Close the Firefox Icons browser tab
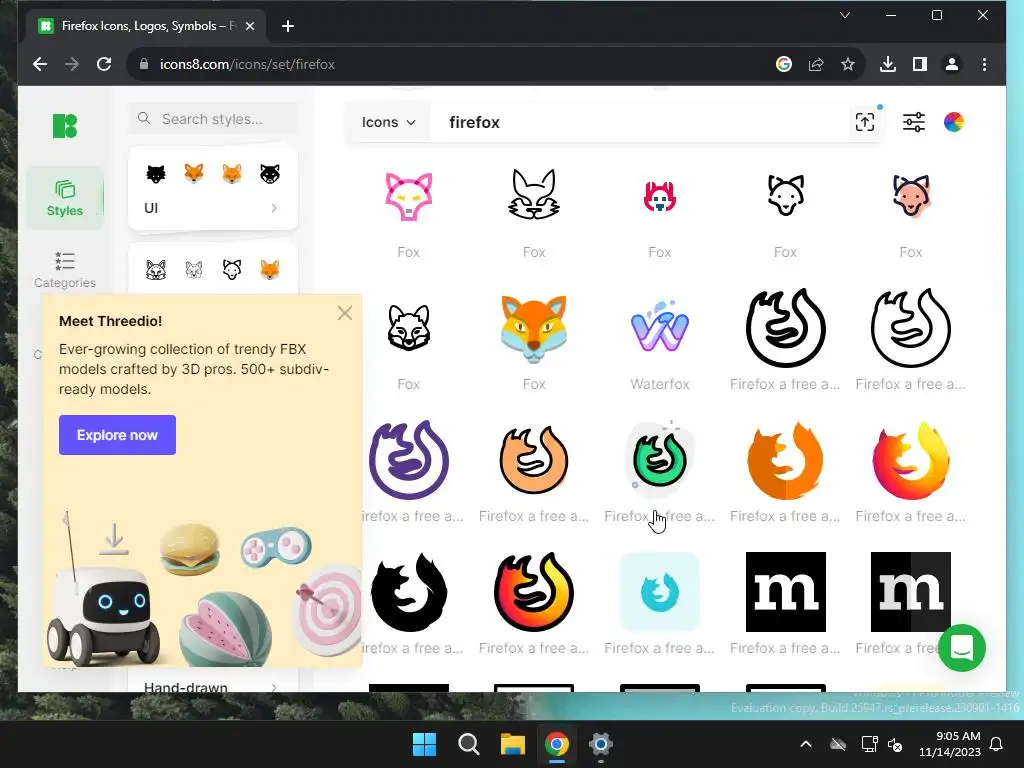The image size is (1024, 768). (249, 26)
